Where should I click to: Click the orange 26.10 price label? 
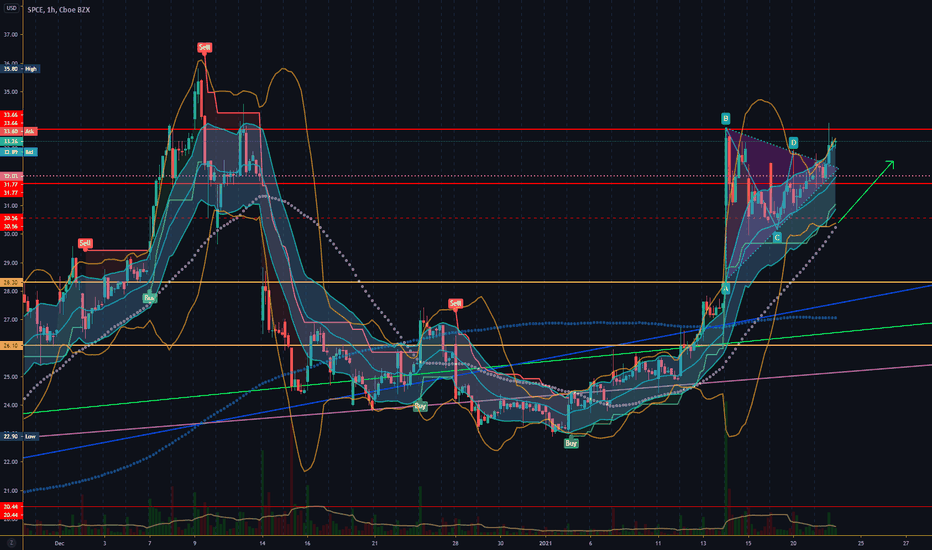coord(12,345)
